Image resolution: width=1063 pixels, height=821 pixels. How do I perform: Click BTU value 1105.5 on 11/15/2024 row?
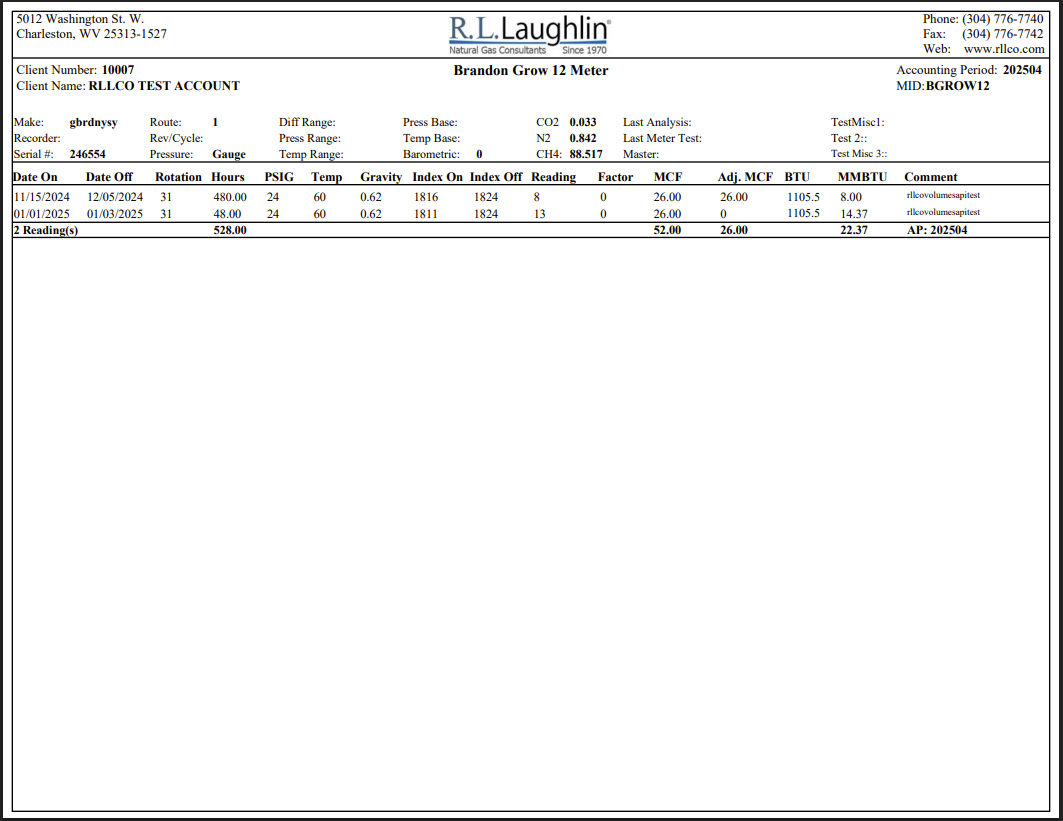pyautogui.click(x=803, y=197)
